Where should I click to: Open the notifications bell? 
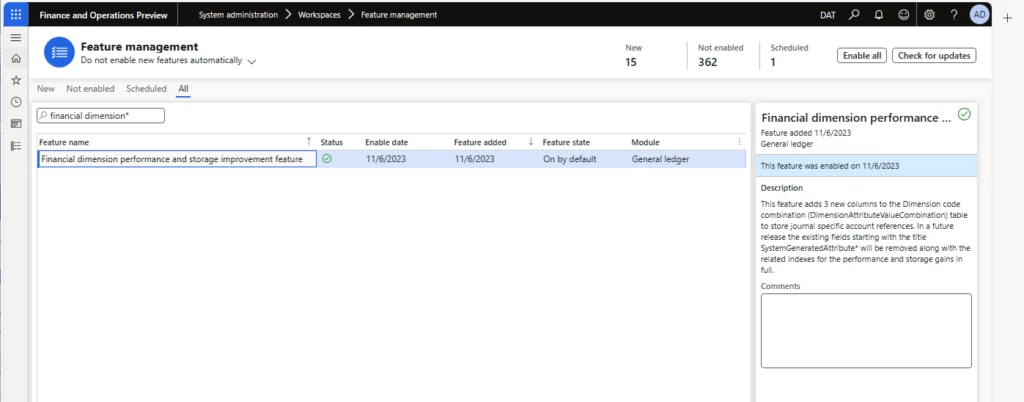pos(879,15)
